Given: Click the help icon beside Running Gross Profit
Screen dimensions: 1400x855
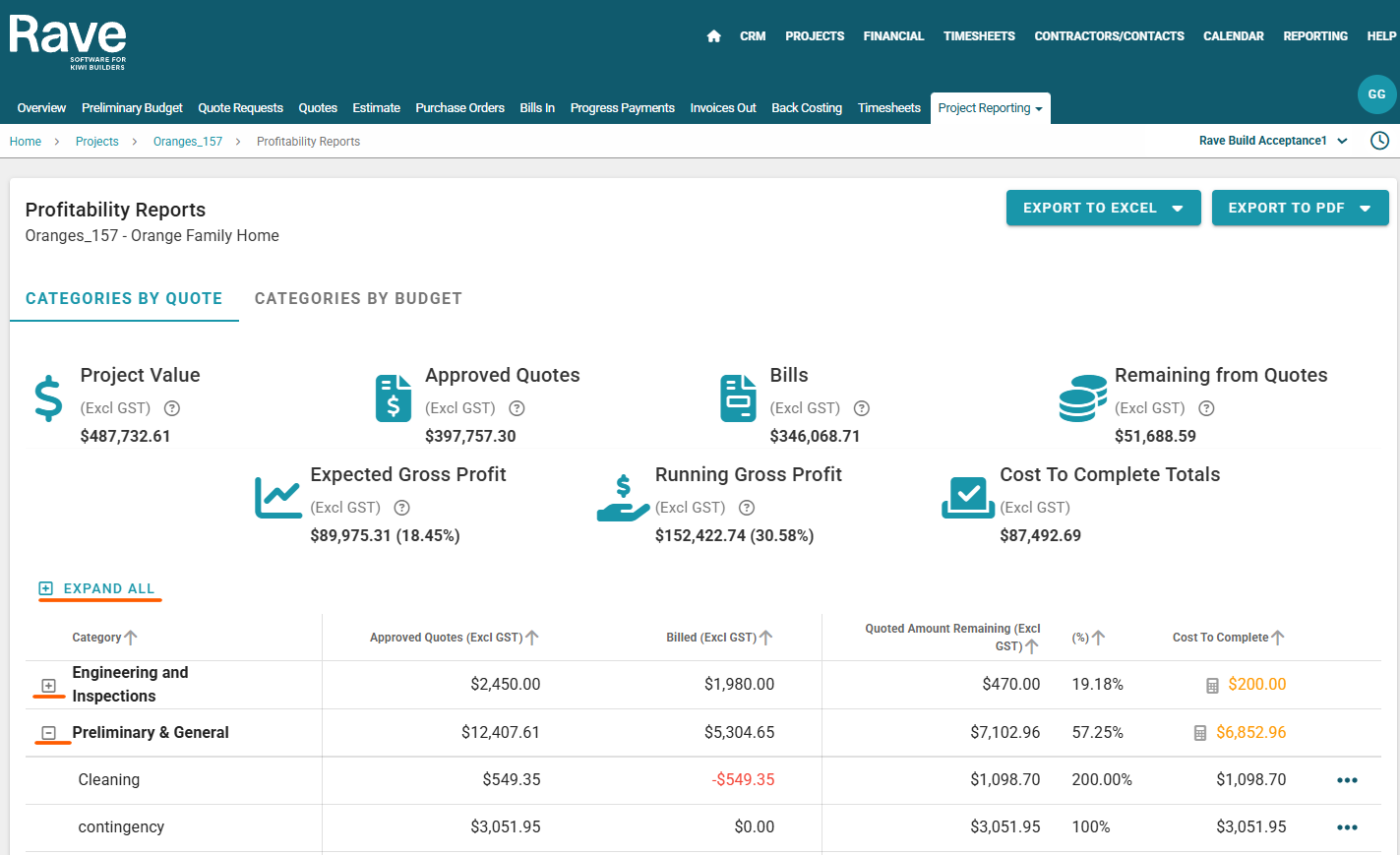Looking at the screenshot, I should [x=747, y=508].
